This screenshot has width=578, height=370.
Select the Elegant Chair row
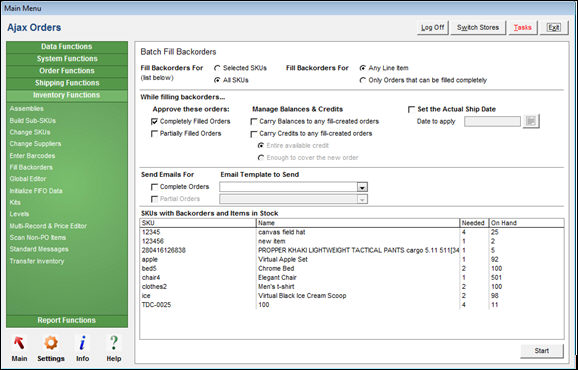tap(352, 278)
